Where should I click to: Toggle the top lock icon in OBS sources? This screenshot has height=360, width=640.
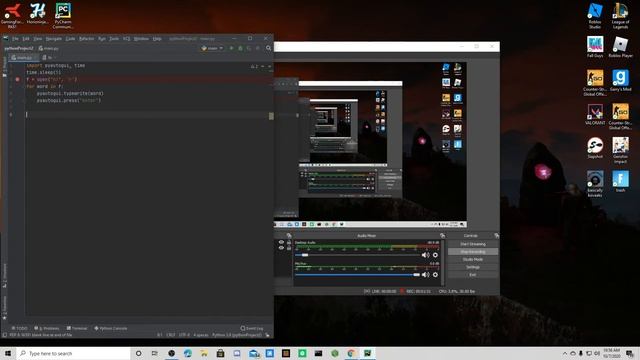[x=289, y=242]
